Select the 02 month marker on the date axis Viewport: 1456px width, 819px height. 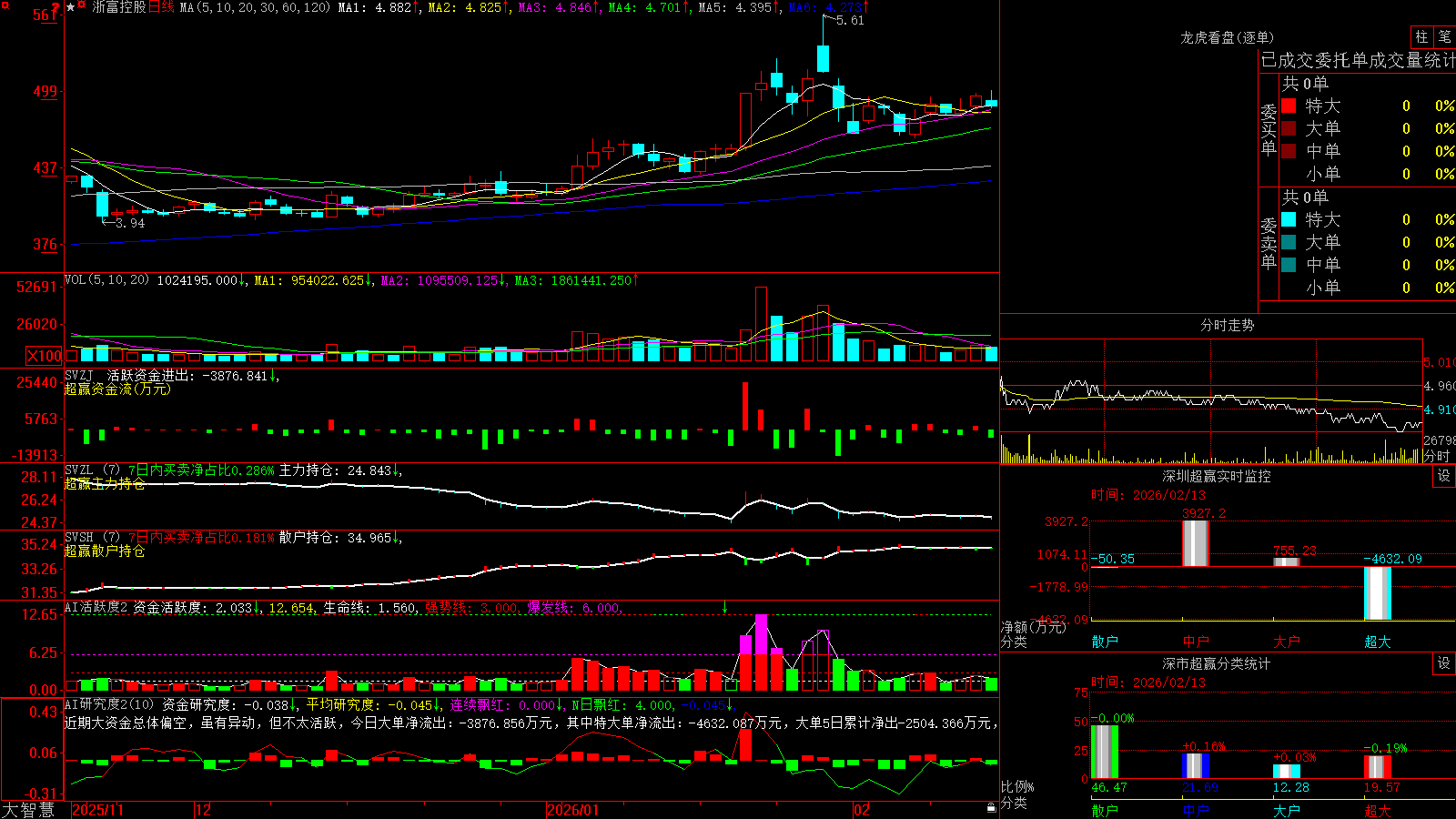[862, 810]
